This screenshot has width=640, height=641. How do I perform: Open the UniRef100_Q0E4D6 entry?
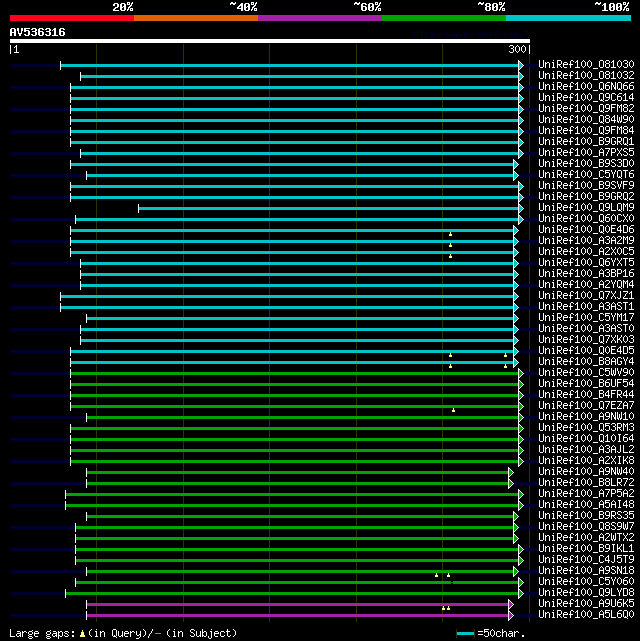tap(586, 230)
